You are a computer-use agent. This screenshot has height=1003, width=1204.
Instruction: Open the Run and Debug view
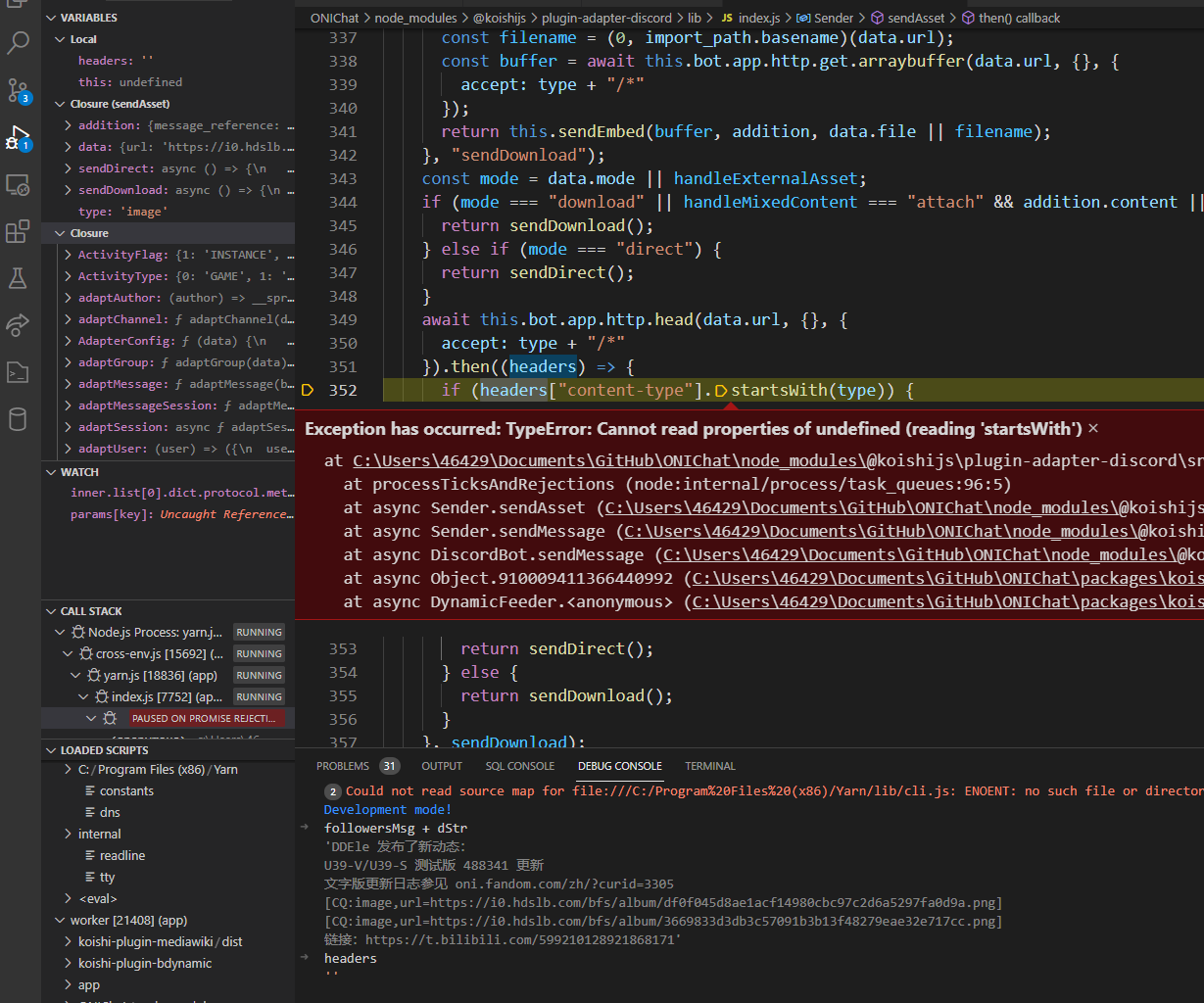tap(18, 137)
